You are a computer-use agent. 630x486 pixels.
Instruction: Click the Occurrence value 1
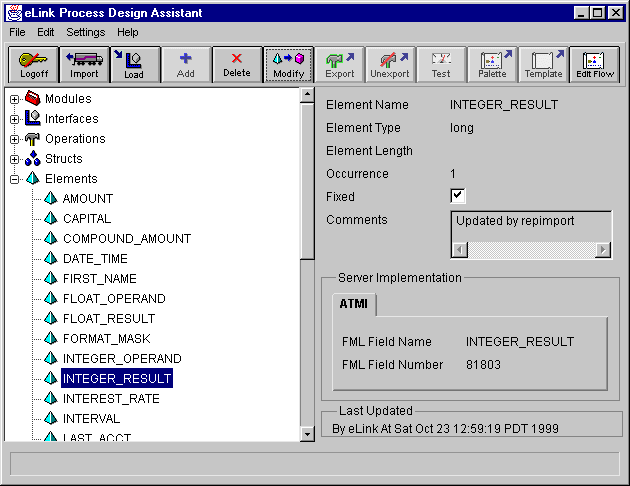[x=453, y=174]
